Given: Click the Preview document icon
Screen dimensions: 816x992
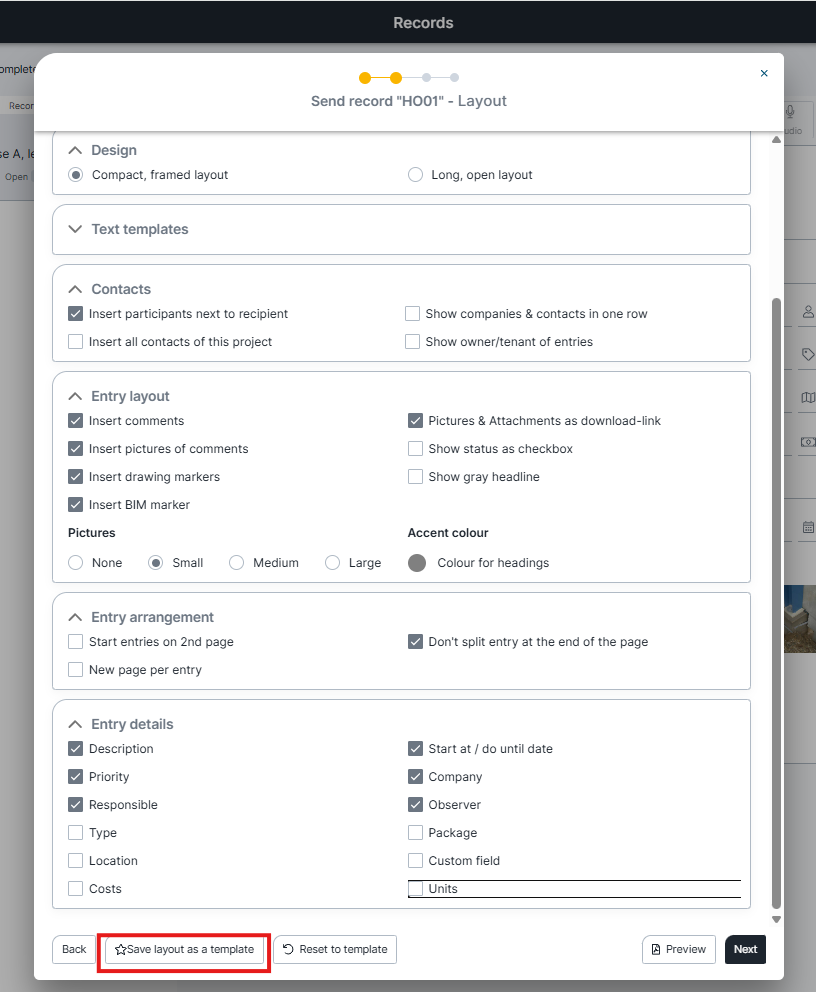Looking at the screenshot, I should tap(656, 950).
